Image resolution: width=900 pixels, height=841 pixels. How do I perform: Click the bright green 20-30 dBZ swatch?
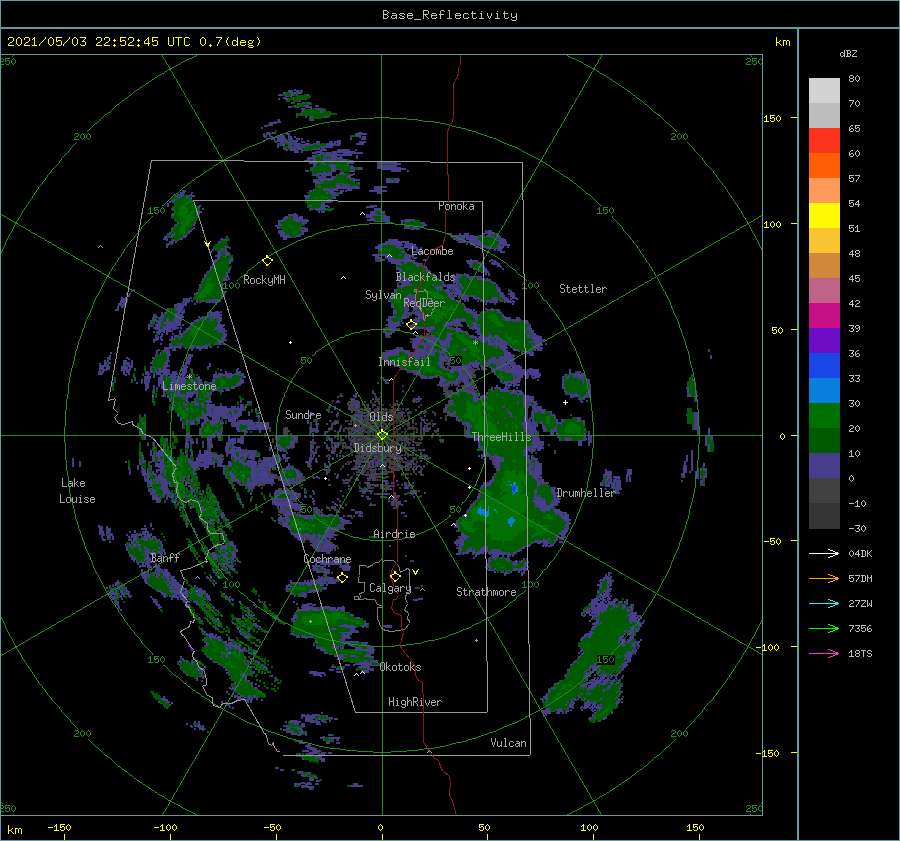click(824, 416)
